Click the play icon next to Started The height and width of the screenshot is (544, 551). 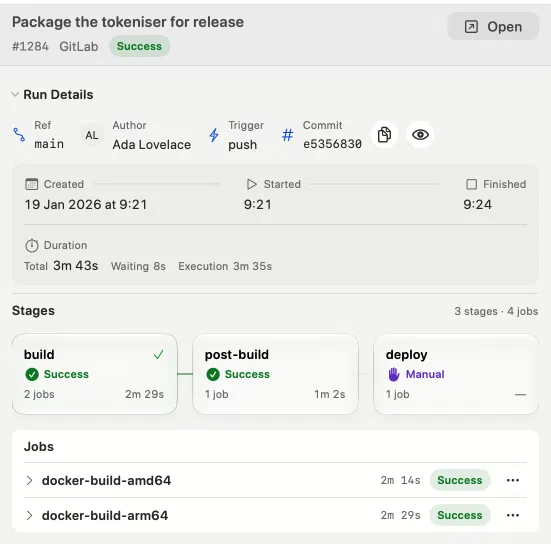(252, 184)
